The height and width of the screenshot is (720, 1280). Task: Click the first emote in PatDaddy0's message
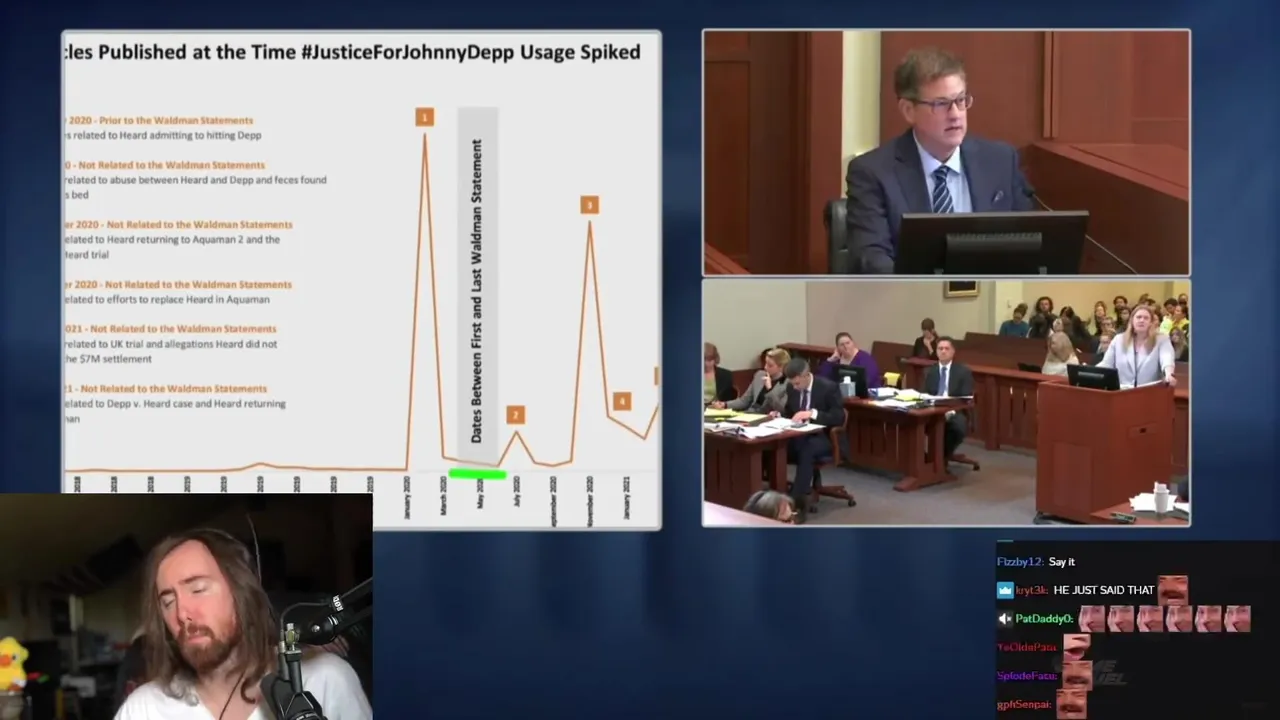coord(1092,618)
